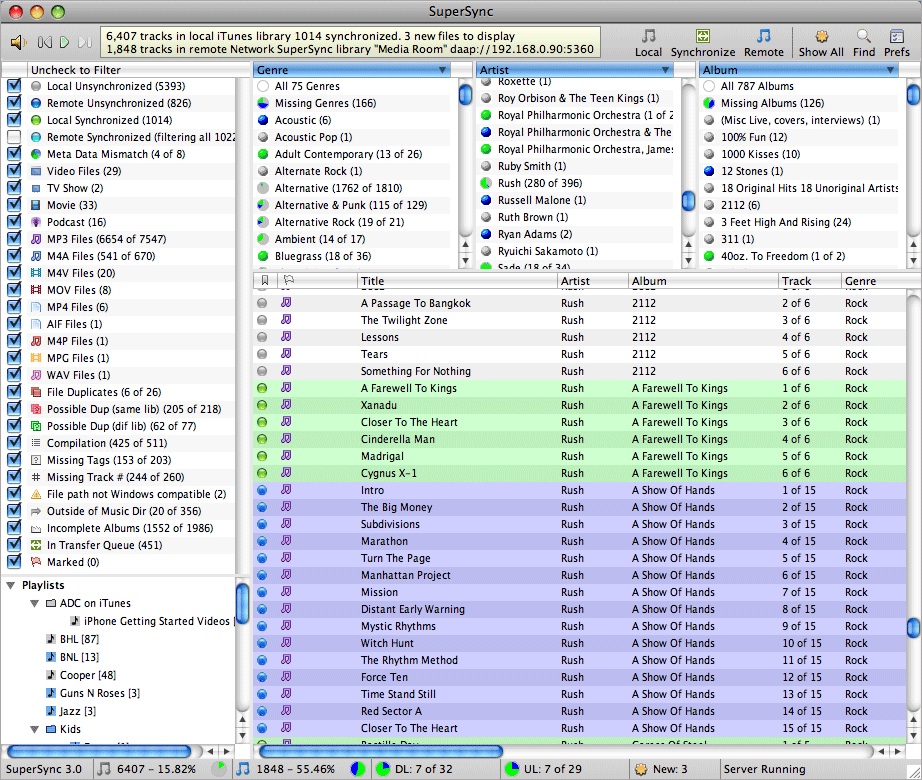Viewport: 922px width, 780px height.
Task: Uncheck the Remote Unsynchronized filter
Action: coord(14,103)
